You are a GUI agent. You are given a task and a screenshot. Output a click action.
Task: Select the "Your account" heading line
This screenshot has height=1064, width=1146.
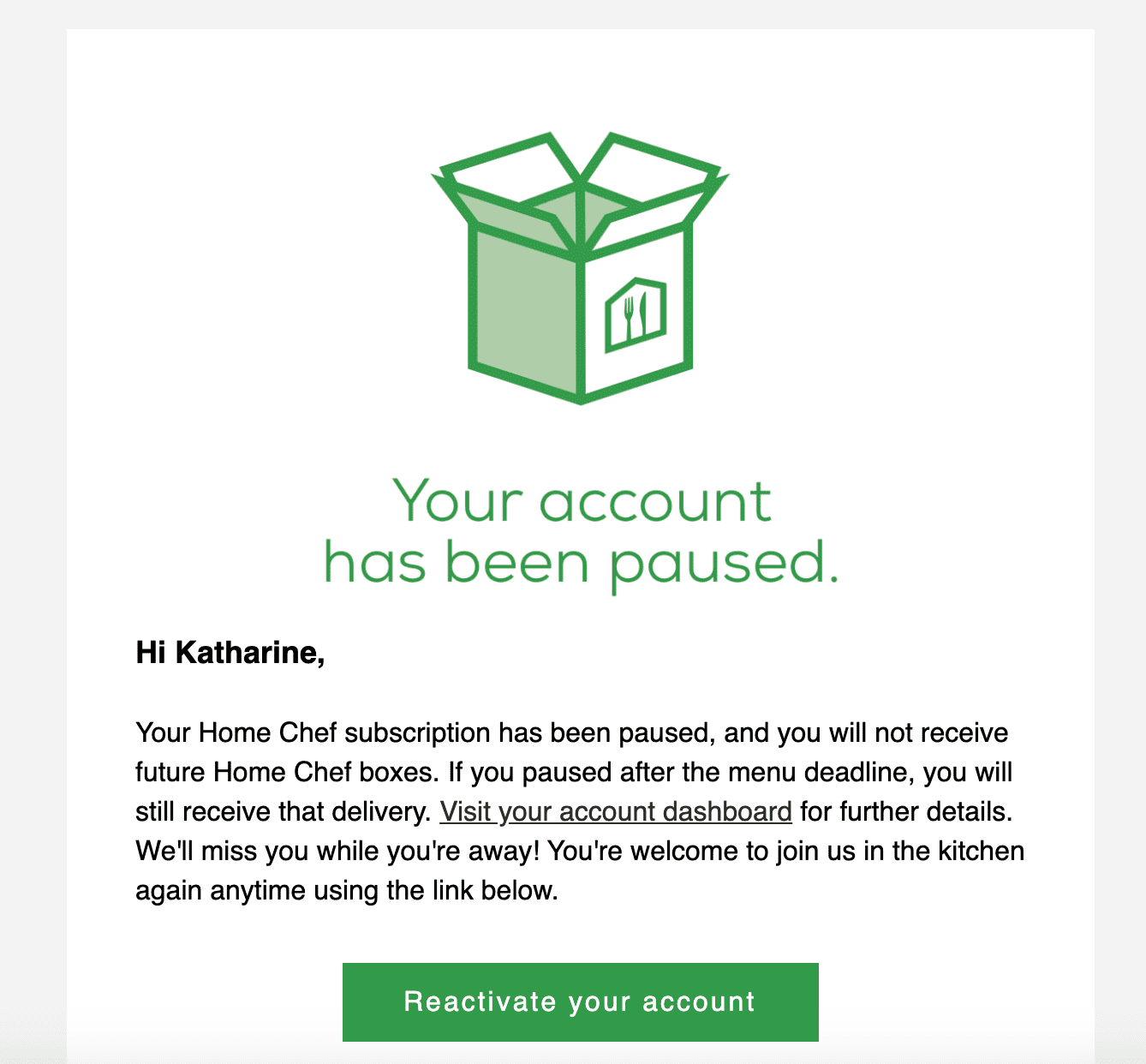point(582,500)
